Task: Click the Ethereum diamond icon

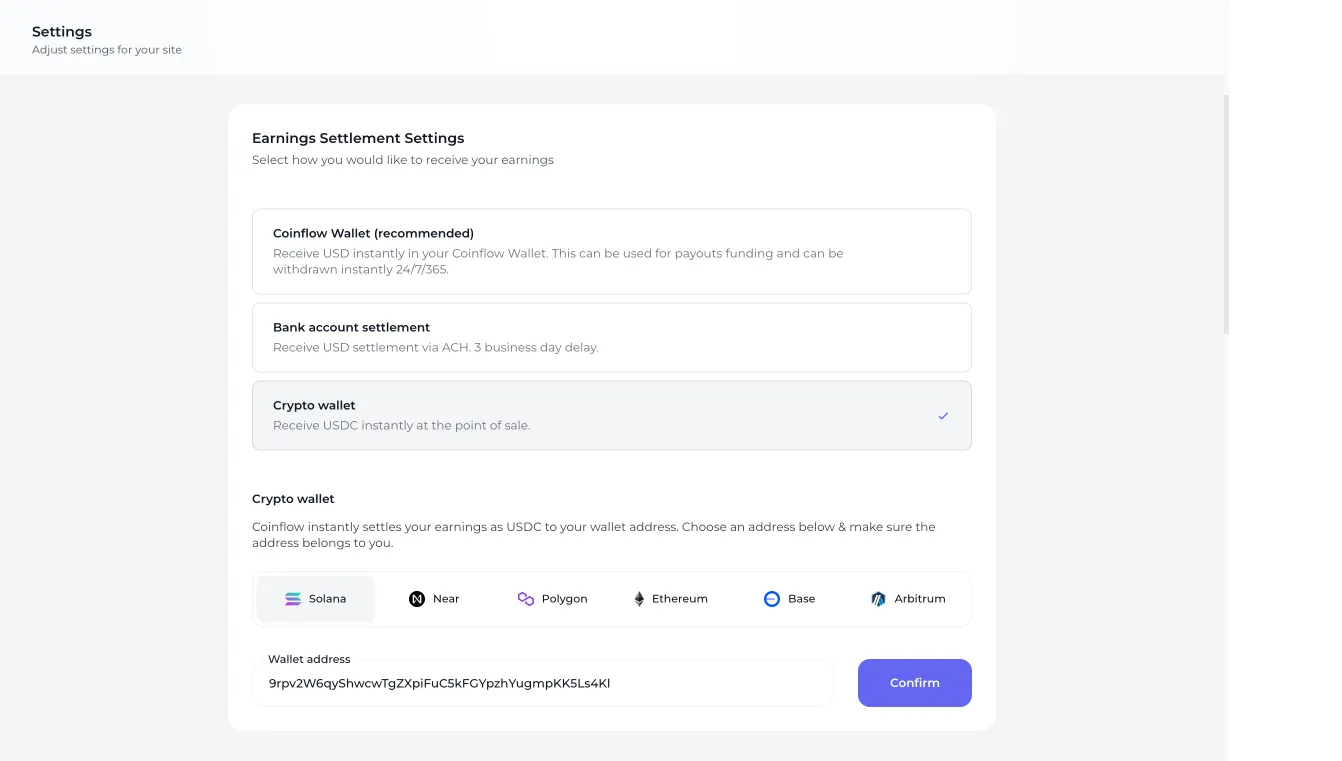Action: (x=639, y=599)
